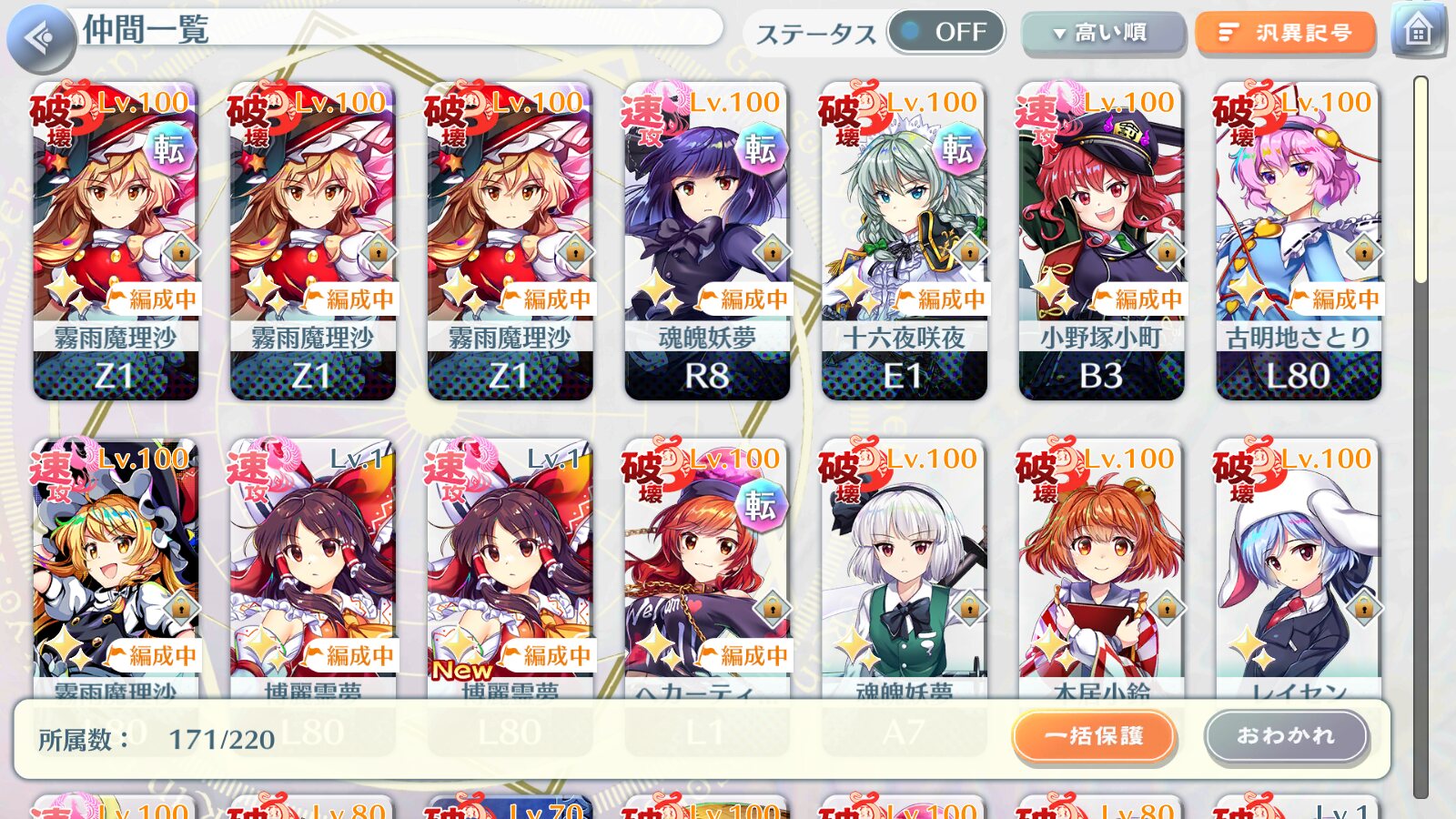The height and width of the screenshot is (819, 1456).
Task: Click the おわかれ farewell button
Action: [1286, 735]
